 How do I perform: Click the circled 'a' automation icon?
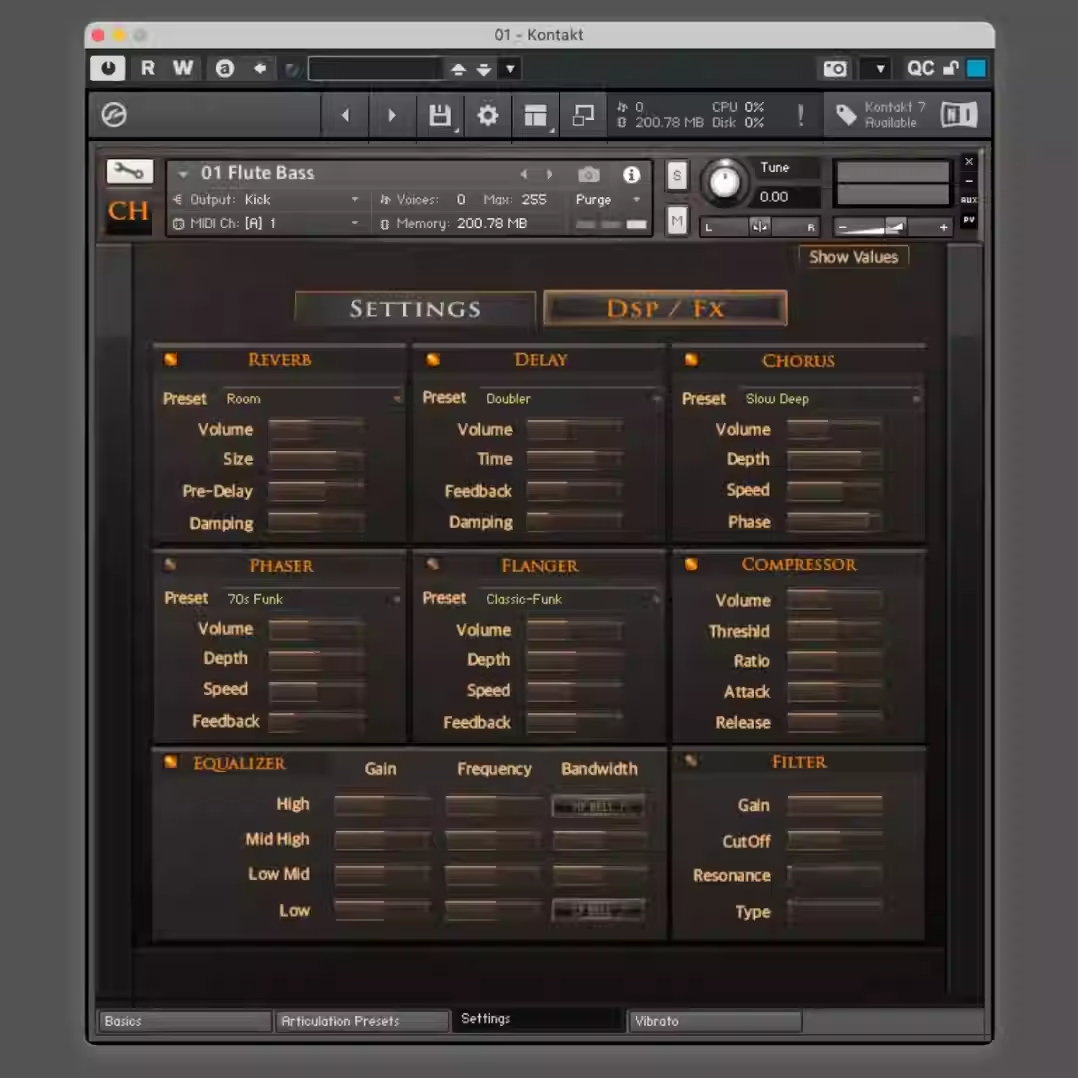tap(225, 68)
